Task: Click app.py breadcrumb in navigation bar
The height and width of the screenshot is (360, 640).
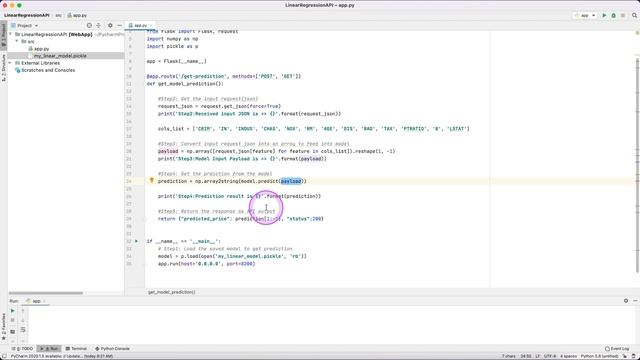Action: click(x=77, y=15)
